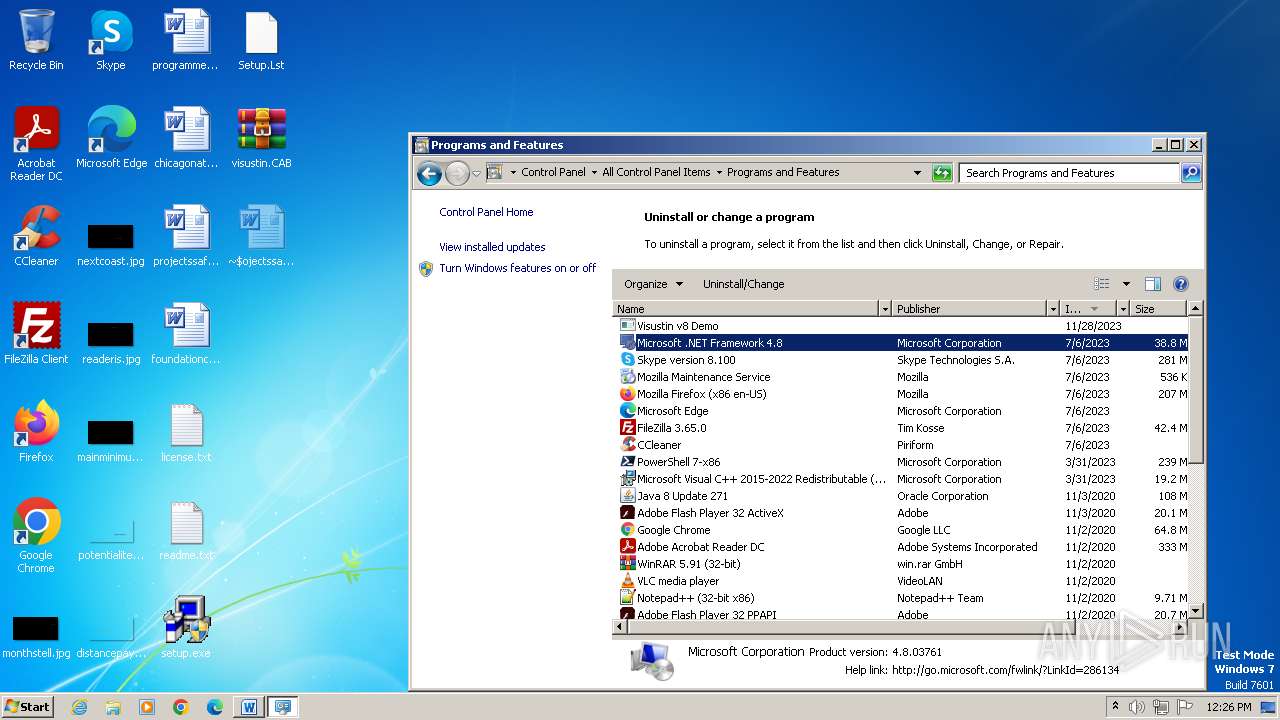The image size is (1280, 720).
Task: Open Acrobat Reader DC desktop shortcut
Action: point(36,144)
